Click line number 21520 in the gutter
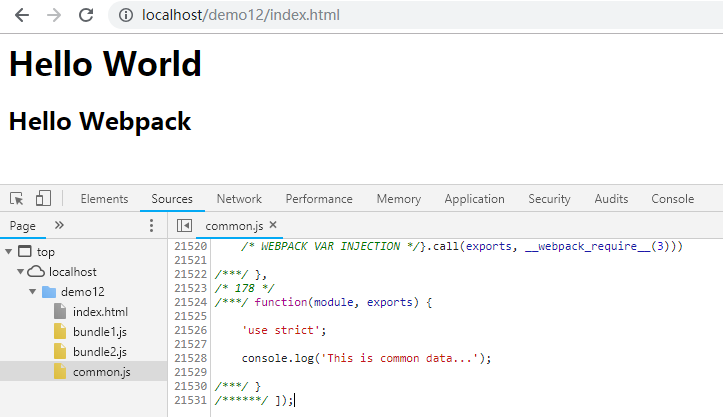The image size is (723, 417). [x=190, y=246]
